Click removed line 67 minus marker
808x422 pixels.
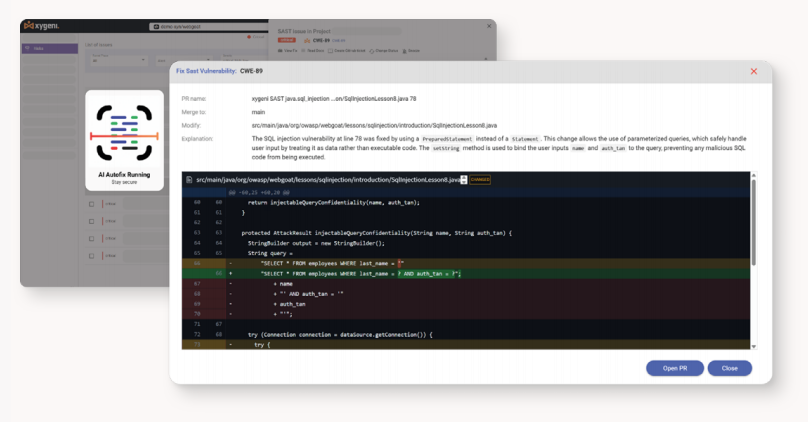coord(231,283)
